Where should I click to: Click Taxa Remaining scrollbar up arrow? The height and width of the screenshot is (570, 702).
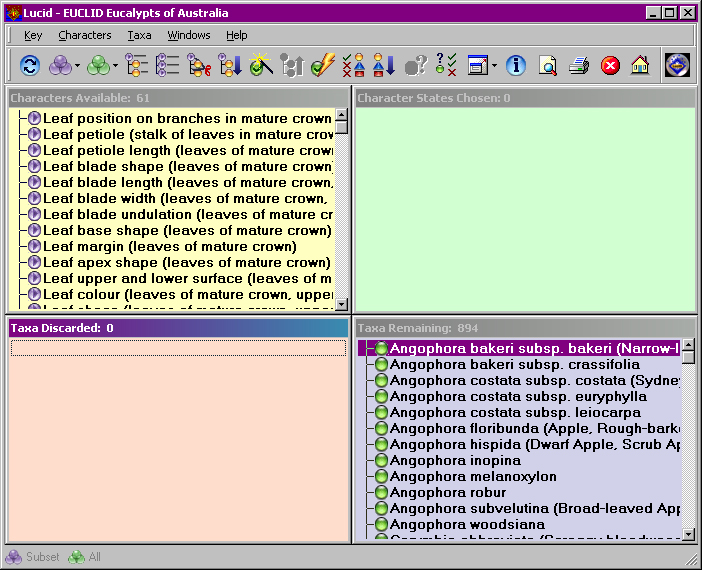(689, 345)
